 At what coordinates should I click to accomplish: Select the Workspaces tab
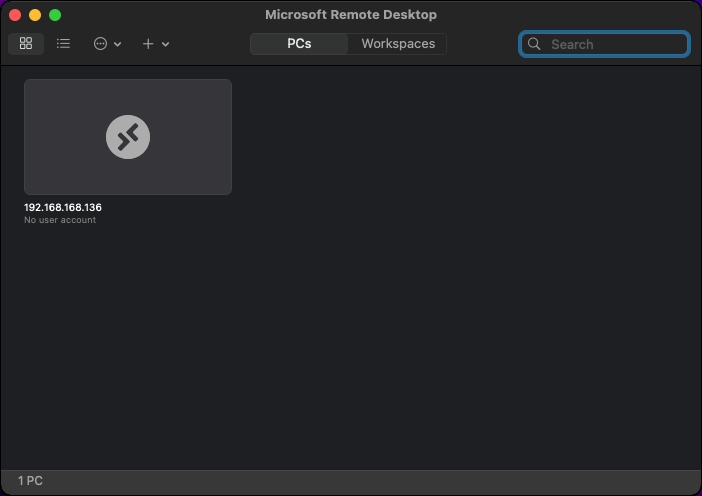398,44
